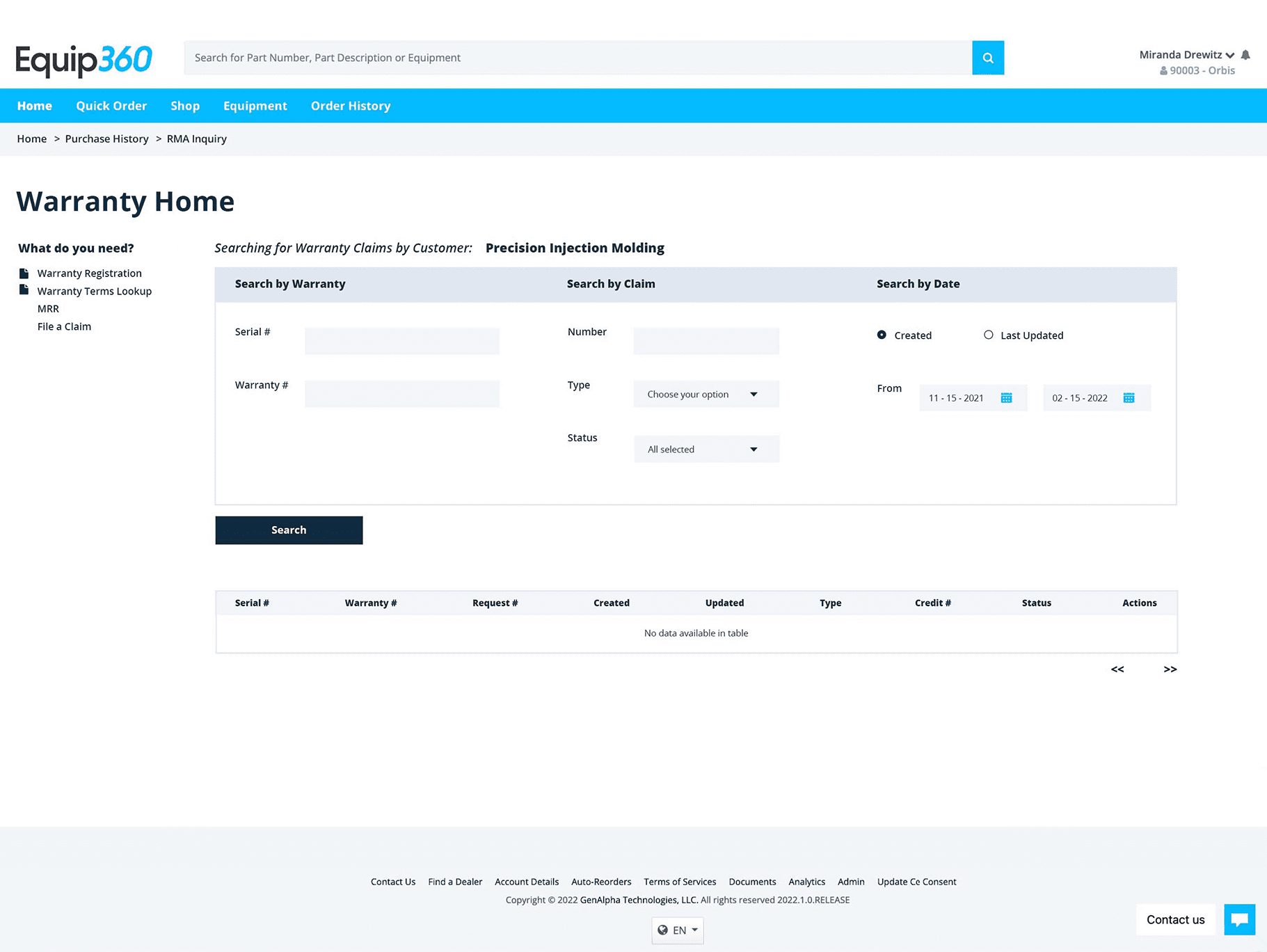Click the previous page << button
The width and height of the screenshot is (1267, 952).
point(1117,669)
